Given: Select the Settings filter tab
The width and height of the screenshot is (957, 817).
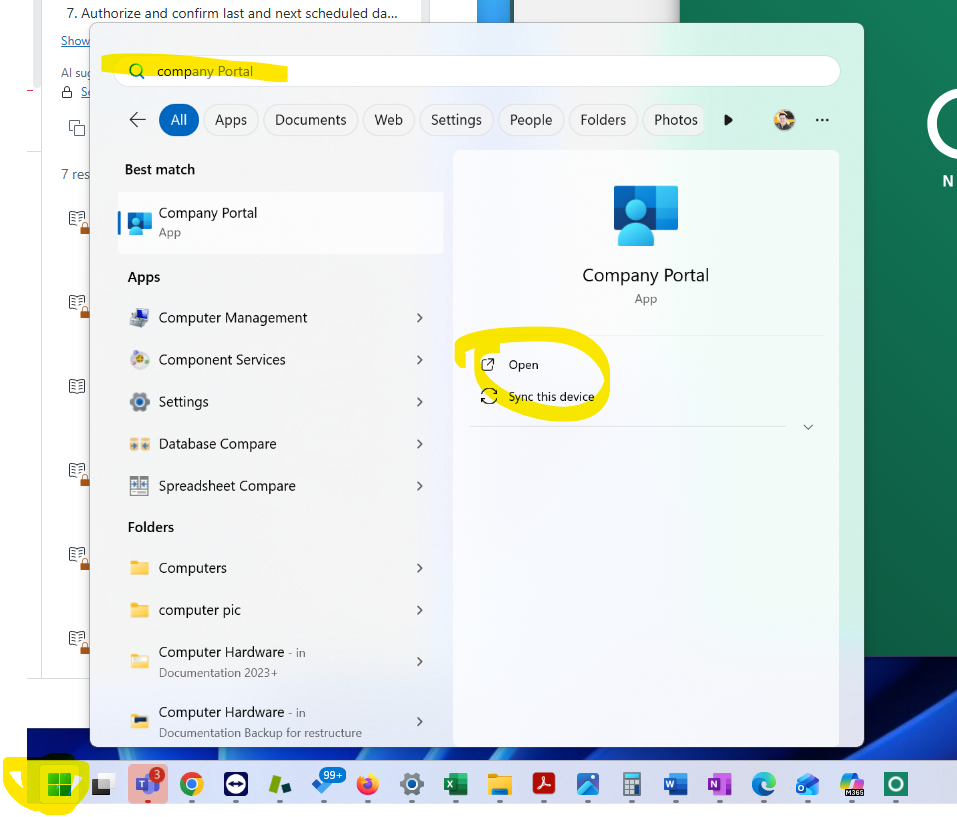Looking at the screenshot, I should click(456, 120).
